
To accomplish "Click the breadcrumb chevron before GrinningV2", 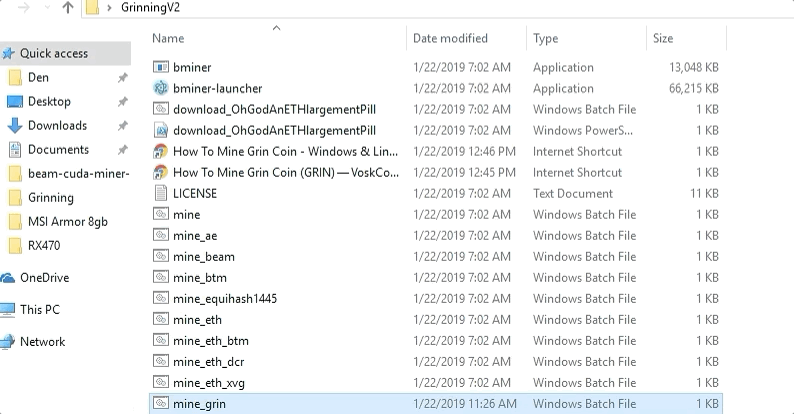I will [109, 8].
